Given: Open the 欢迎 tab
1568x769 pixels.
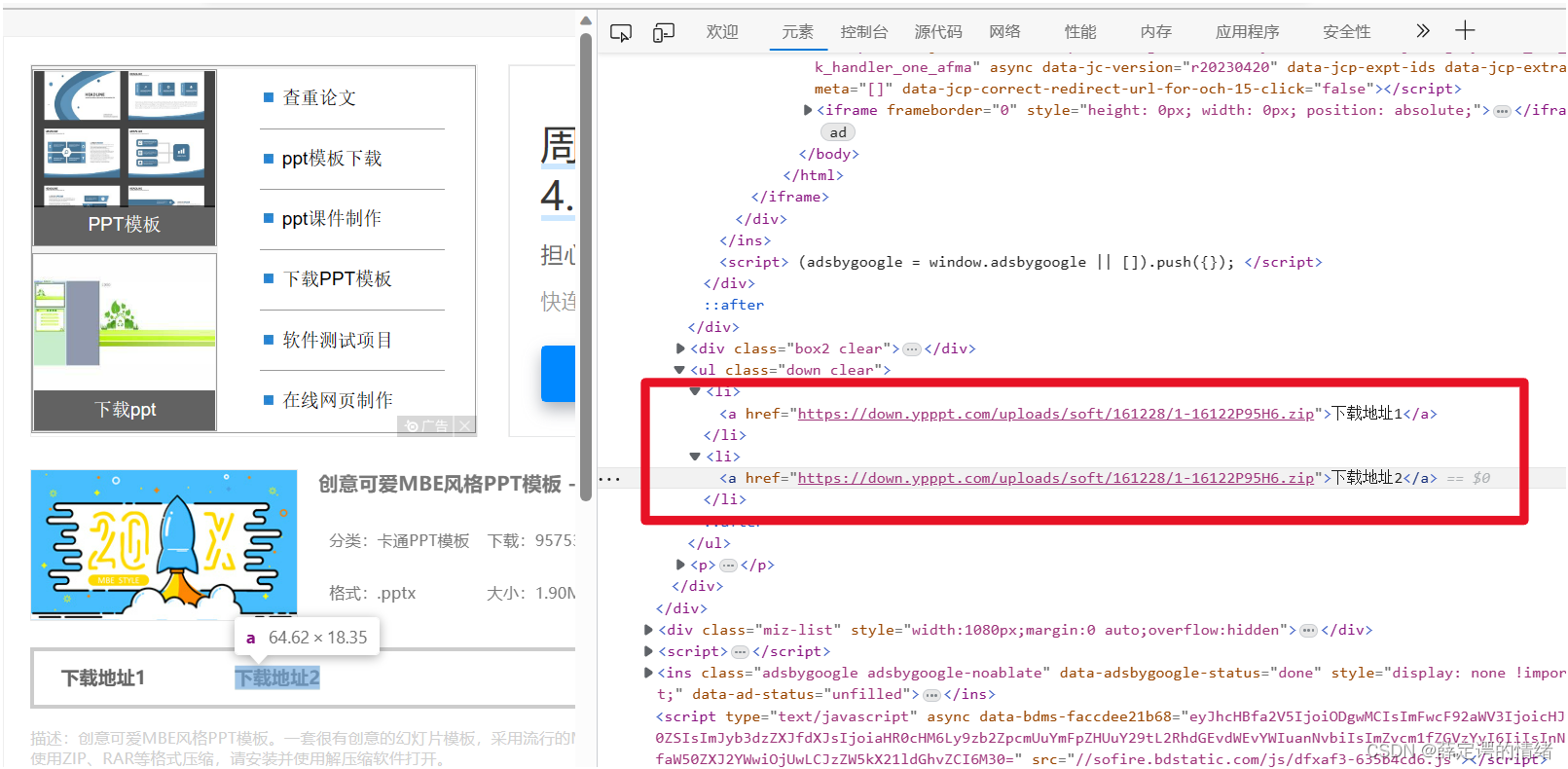Looking at the screenshot, I should point(722,32).
